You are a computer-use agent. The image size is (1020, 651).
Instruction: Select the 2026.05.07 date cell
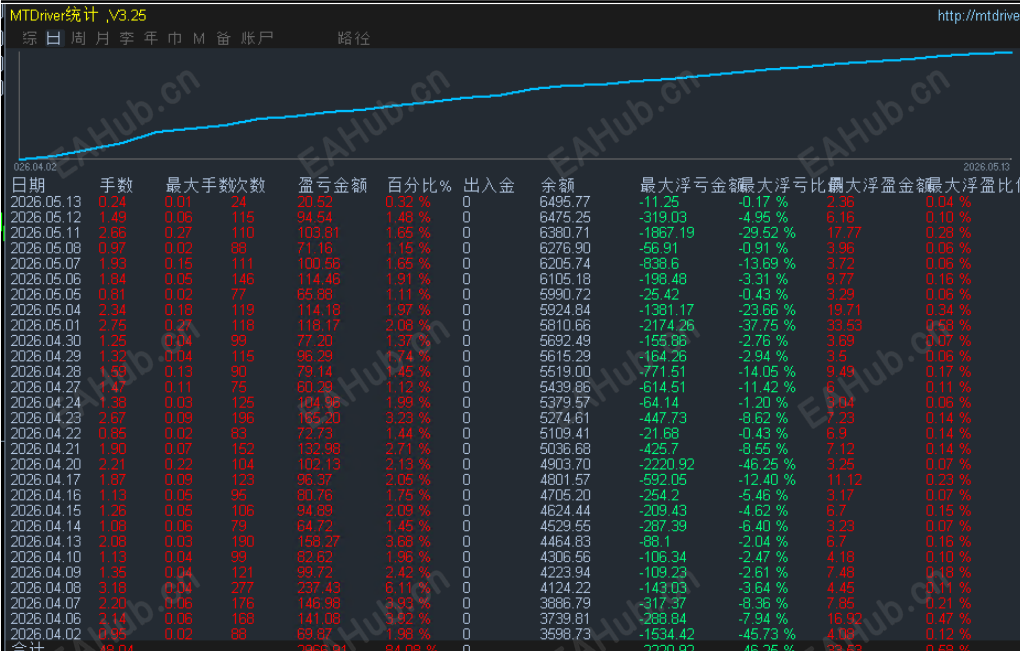[x=46, y=263]
